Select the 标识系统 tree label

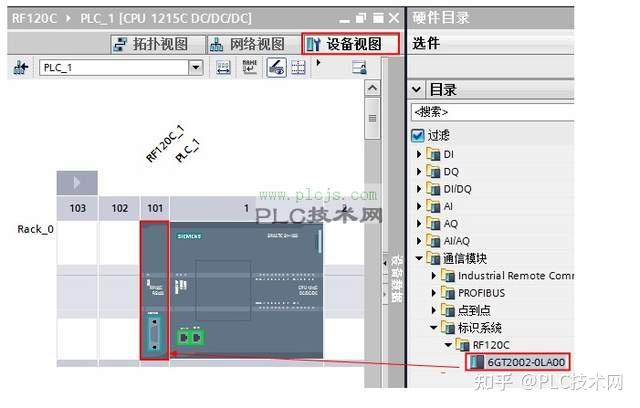[x=480, y=328]
